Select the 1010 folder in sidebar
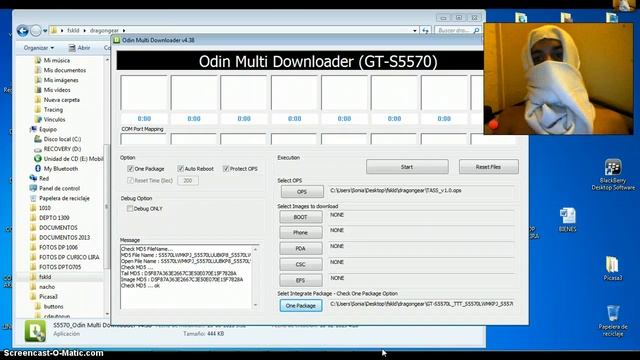This screenshot has height=360, width=640. coord(44,208)
